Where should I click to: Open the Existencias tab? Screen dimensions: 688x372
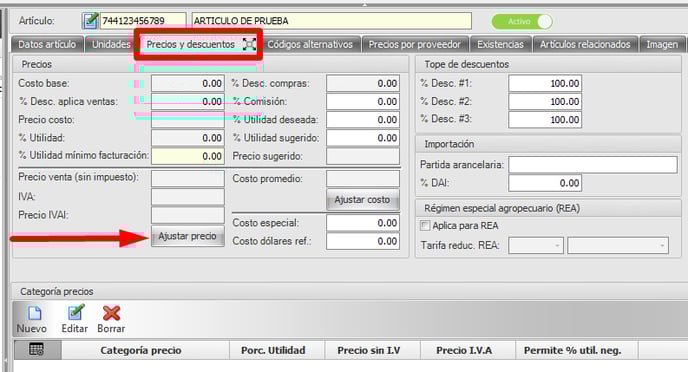click(x=500, y=44)
